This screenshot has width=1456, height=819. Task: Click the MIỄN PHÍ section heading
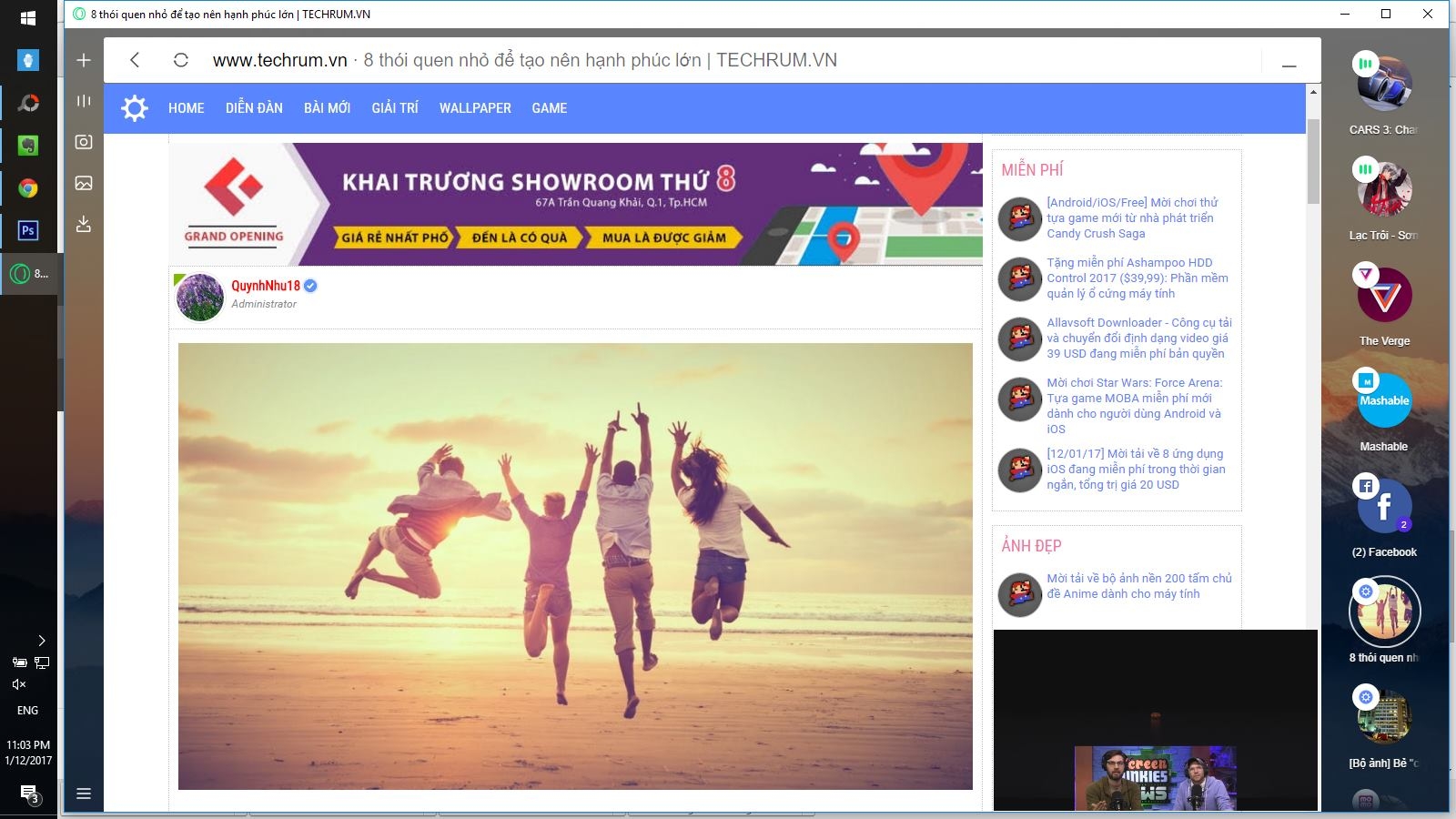(x=1032, y=170)
